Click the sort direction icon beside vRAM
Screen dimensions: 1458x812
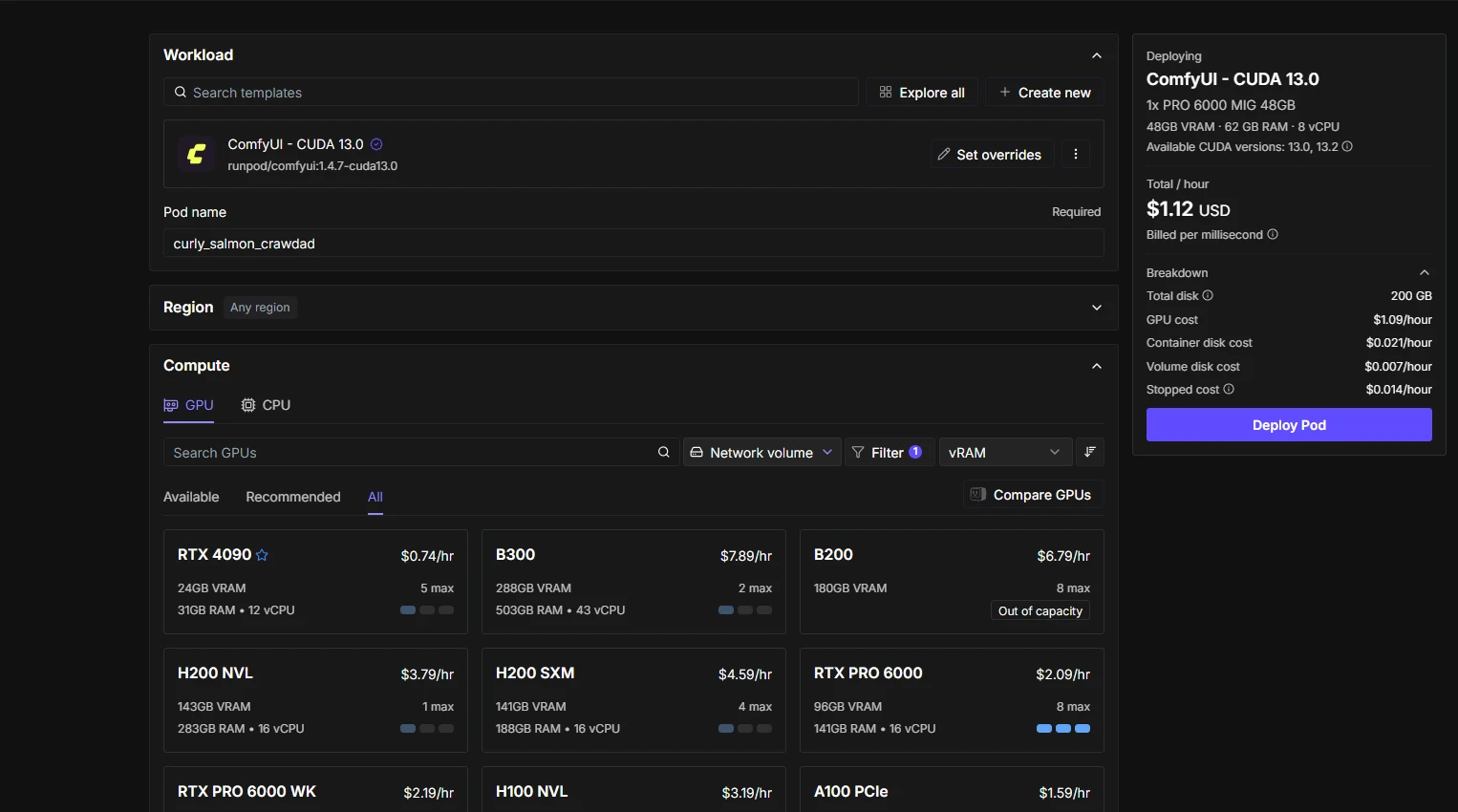[1090, 452]
